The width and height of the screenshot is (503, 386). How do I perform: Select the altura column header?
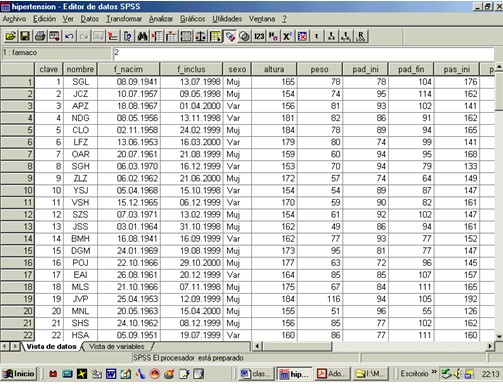click(274, 69)
